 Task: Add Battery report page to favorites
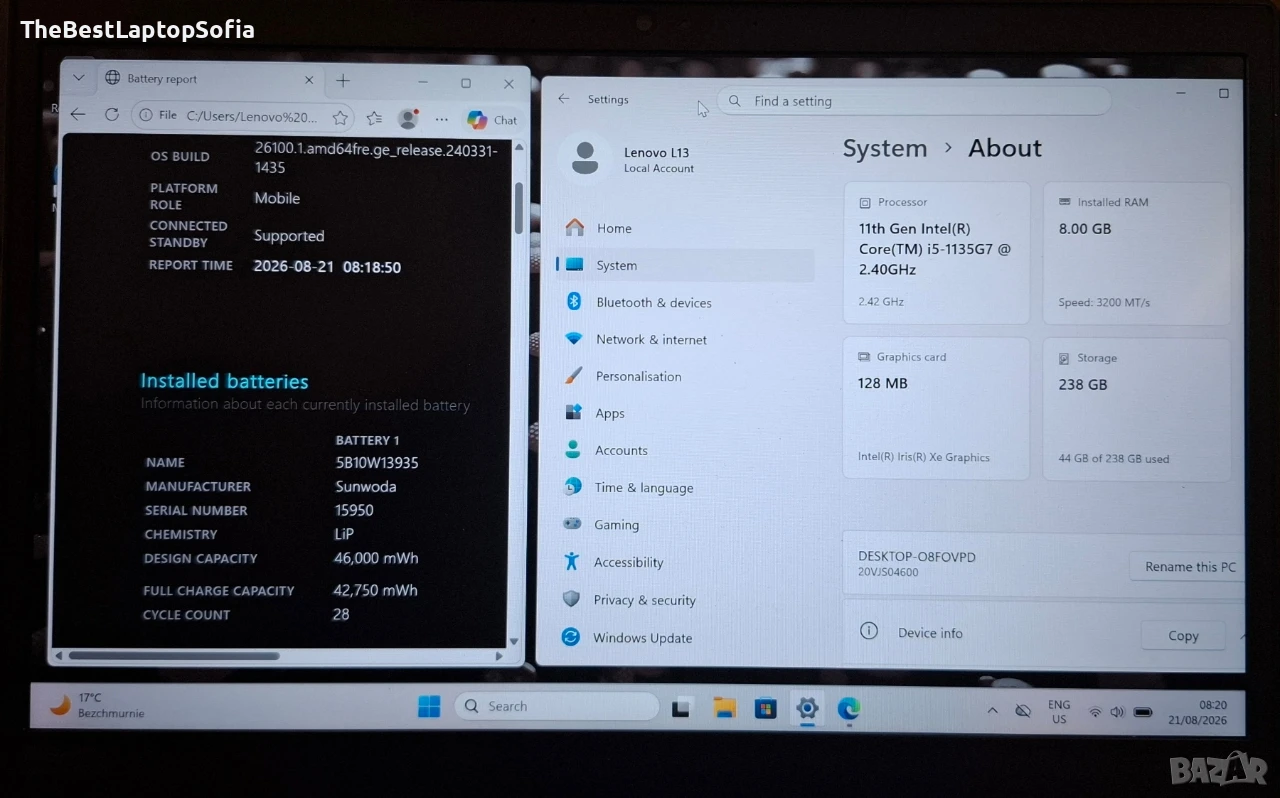coord(340,117)
